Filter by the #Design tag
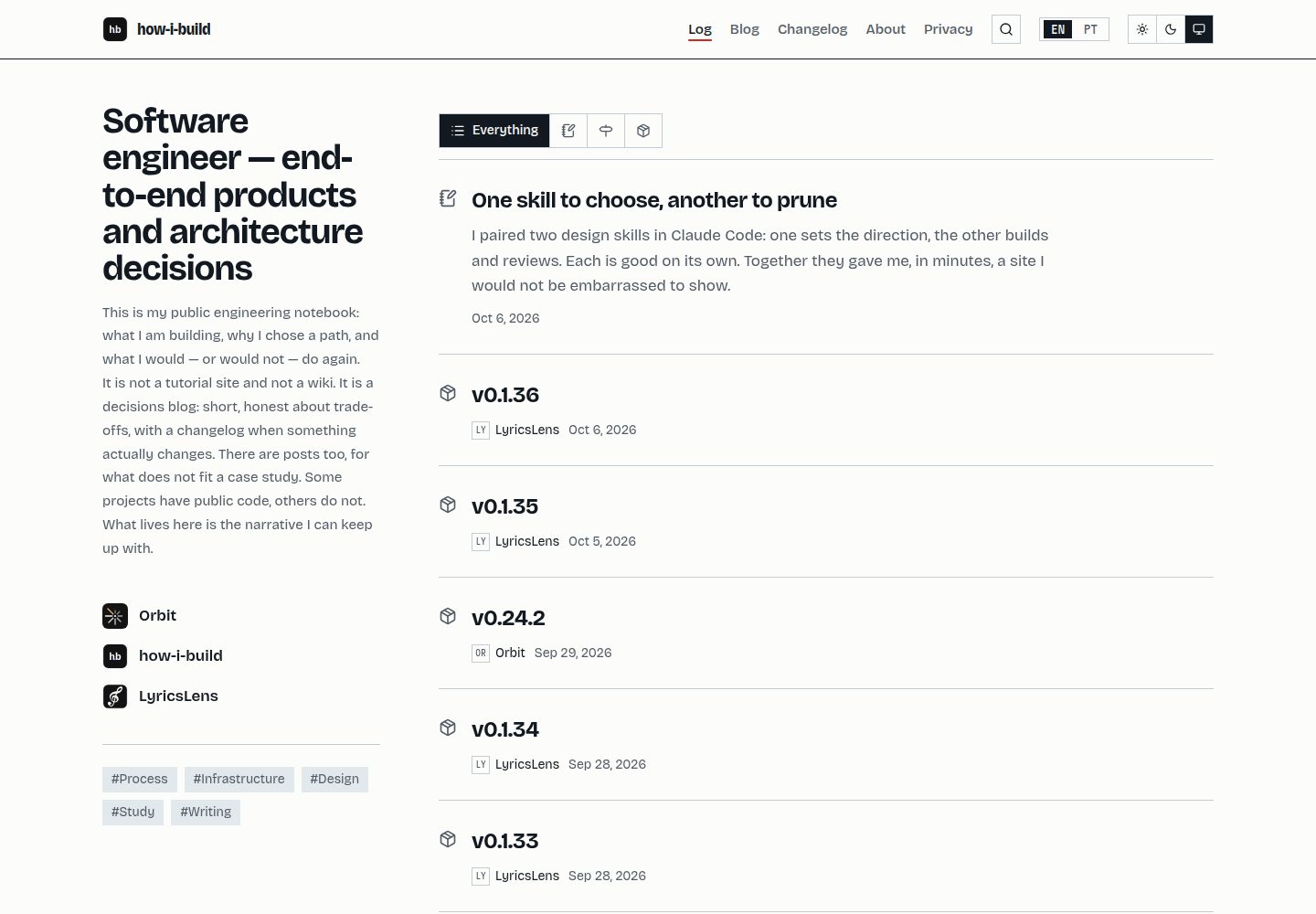The image size is (1316, 914). (x=334, y=780)
